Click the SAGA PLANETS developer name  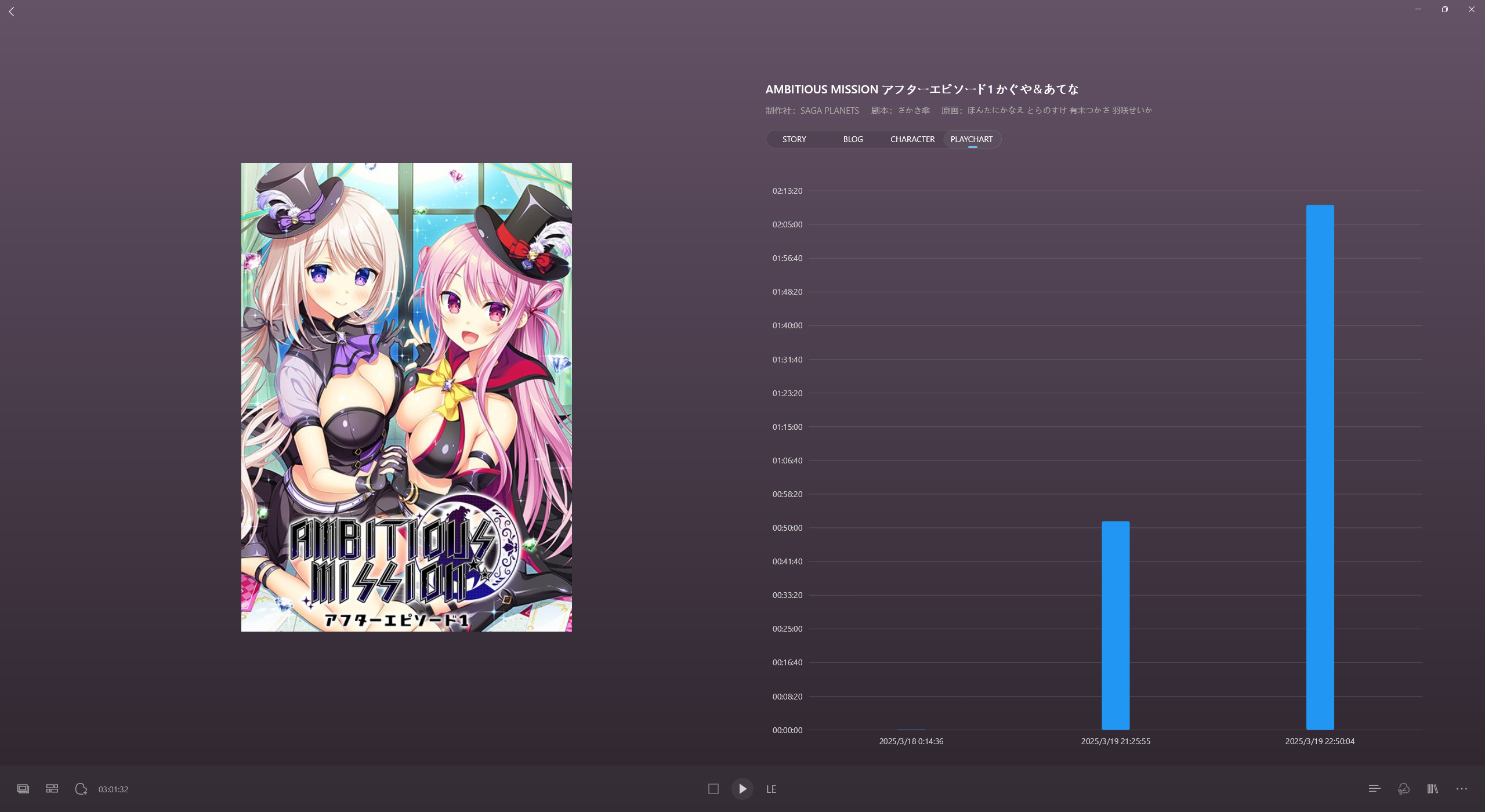click(830, 110)
